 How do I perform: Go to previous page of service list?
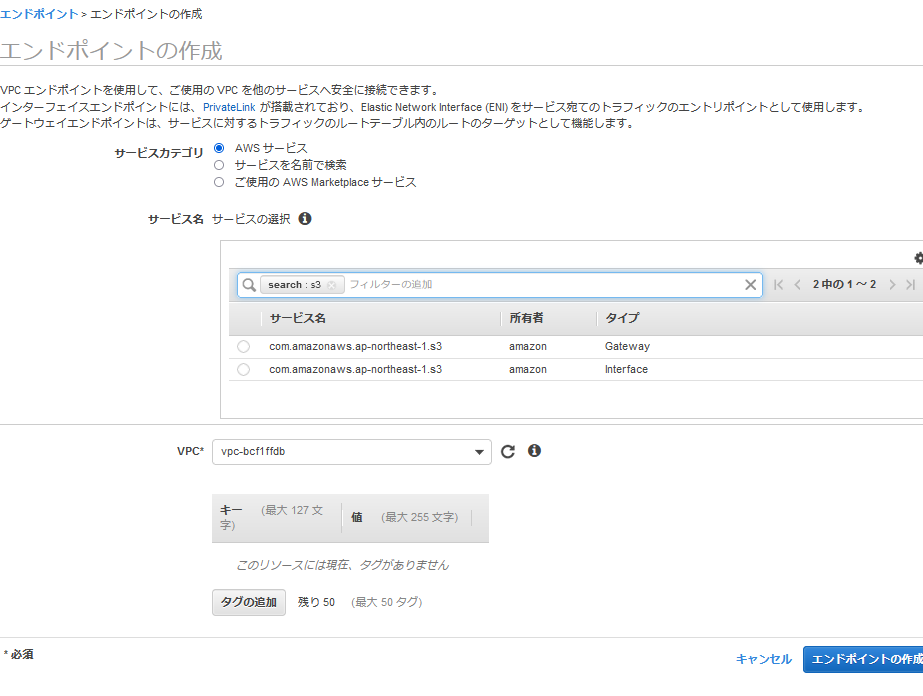coord(798,285)
